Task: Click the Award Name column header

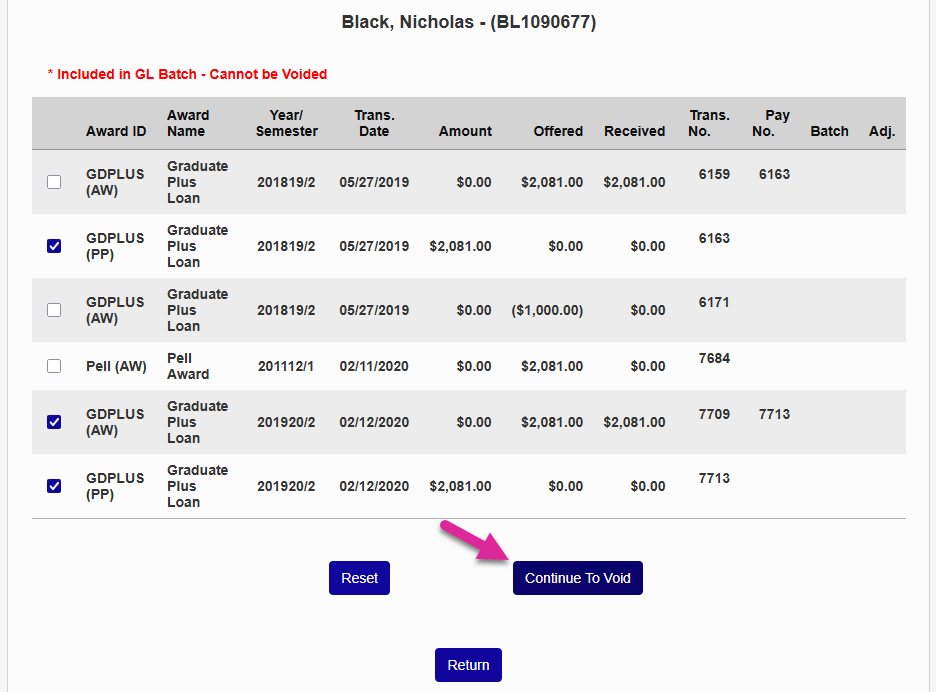Action: coord(188,123)
